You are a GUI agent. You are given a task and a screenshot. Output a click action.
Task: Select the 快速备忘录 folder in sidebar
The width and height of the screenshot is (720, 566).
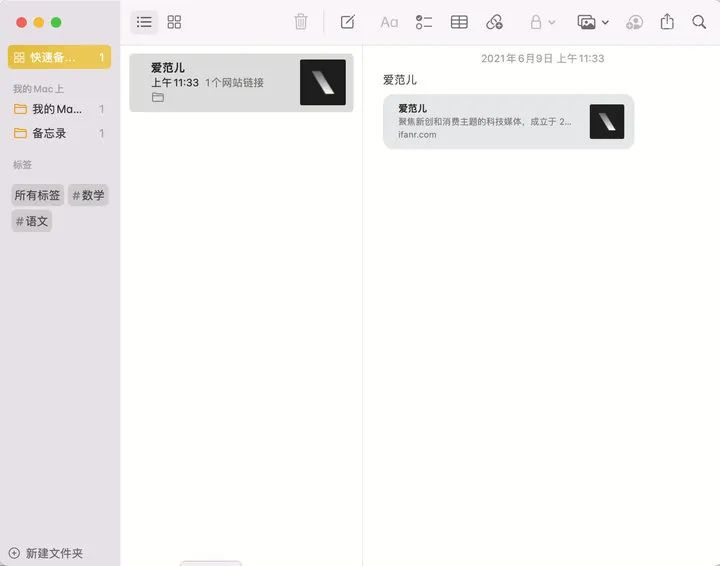(x=59, y=58)
